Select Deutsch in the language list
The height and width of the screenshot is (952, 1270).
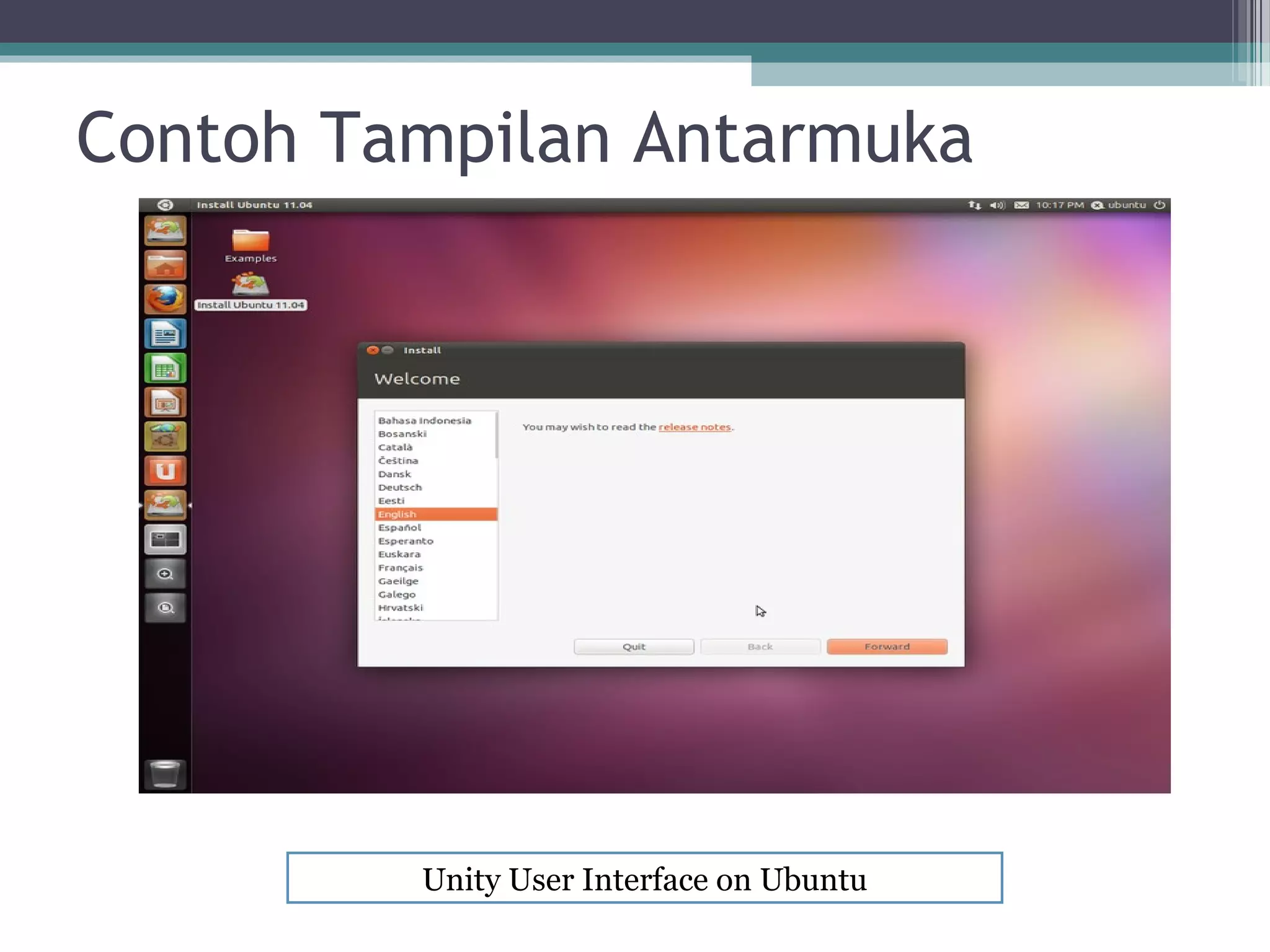[435, 487]
